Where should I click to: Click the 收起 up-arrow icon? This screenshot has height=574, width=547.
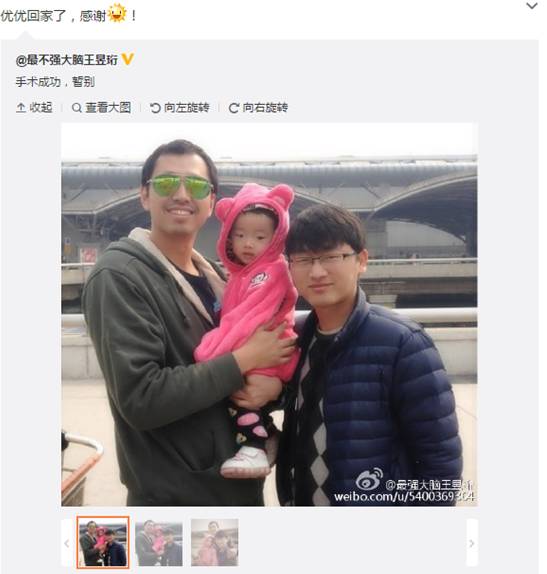[21, 108]
